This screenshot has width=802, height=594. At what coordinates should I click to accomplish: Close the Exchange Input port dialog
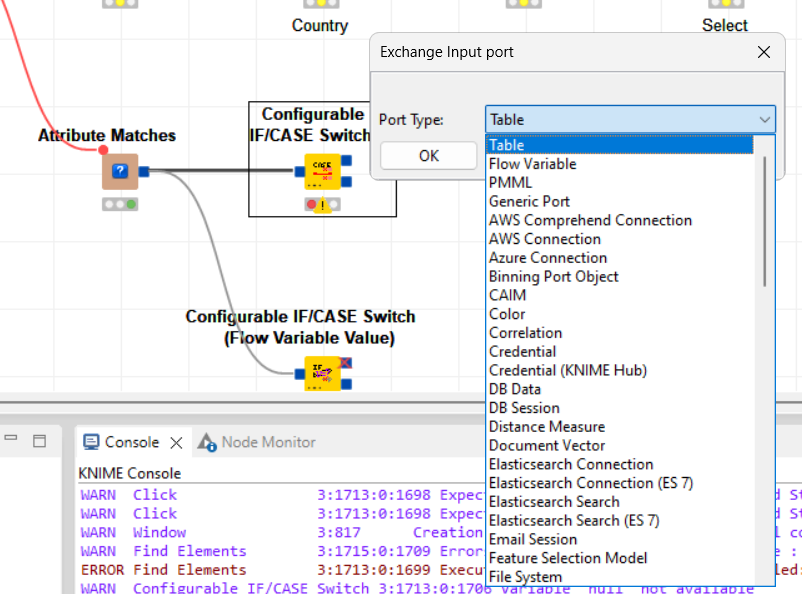pyautogui.click(x=764, y=52)
